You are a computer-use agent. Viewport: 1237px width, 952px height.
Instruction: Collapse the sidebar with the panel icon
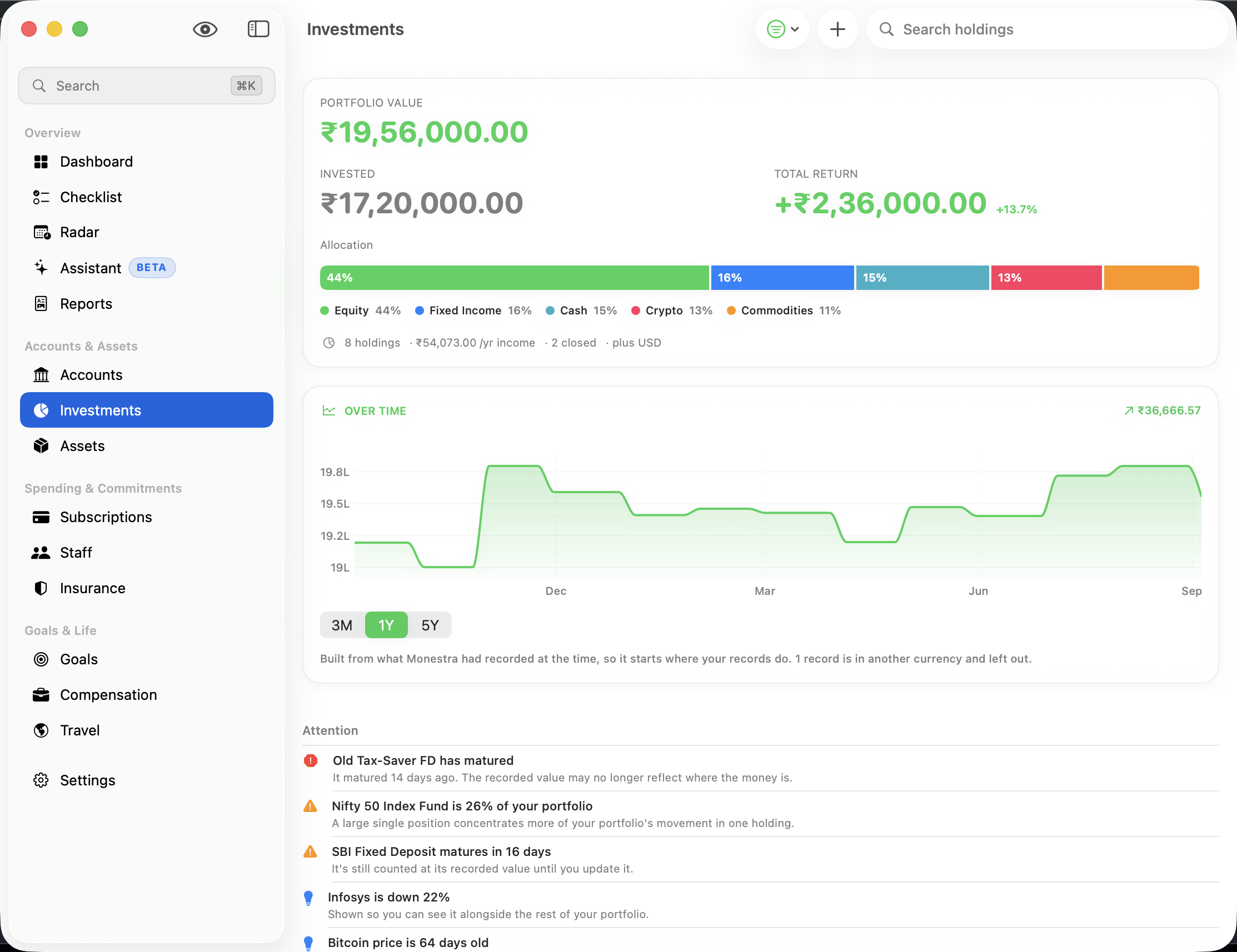[x=258, y=29]
